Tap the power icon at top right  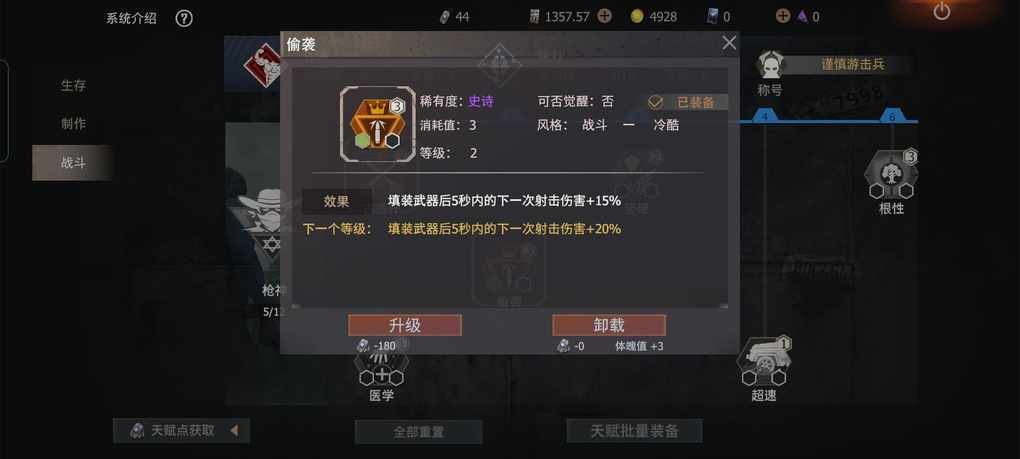point(941,11)
